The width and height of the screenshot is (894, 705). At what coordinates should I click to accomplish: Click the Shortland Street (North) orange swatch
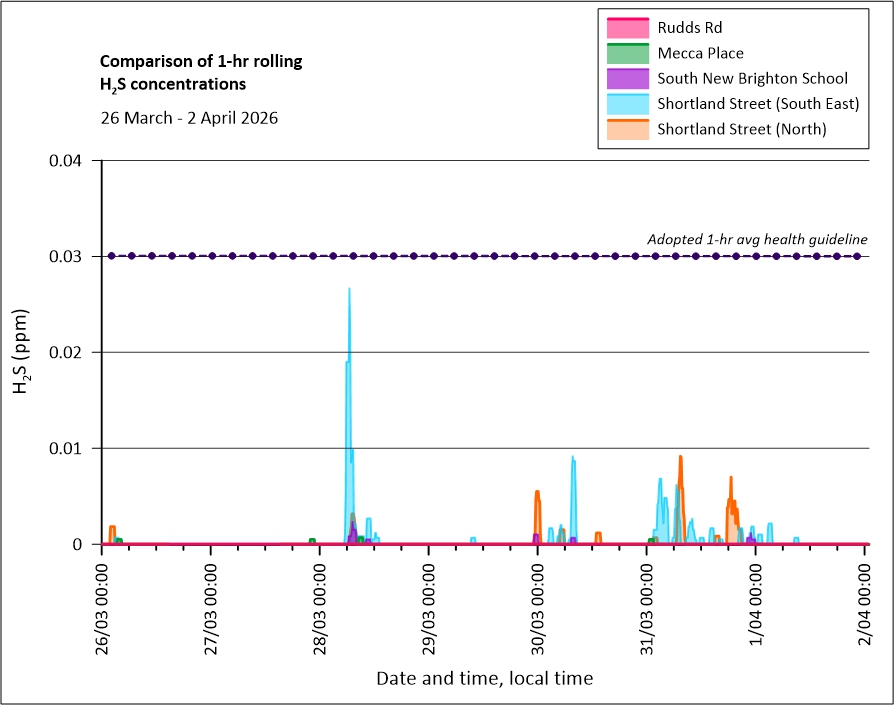(626, 129)
